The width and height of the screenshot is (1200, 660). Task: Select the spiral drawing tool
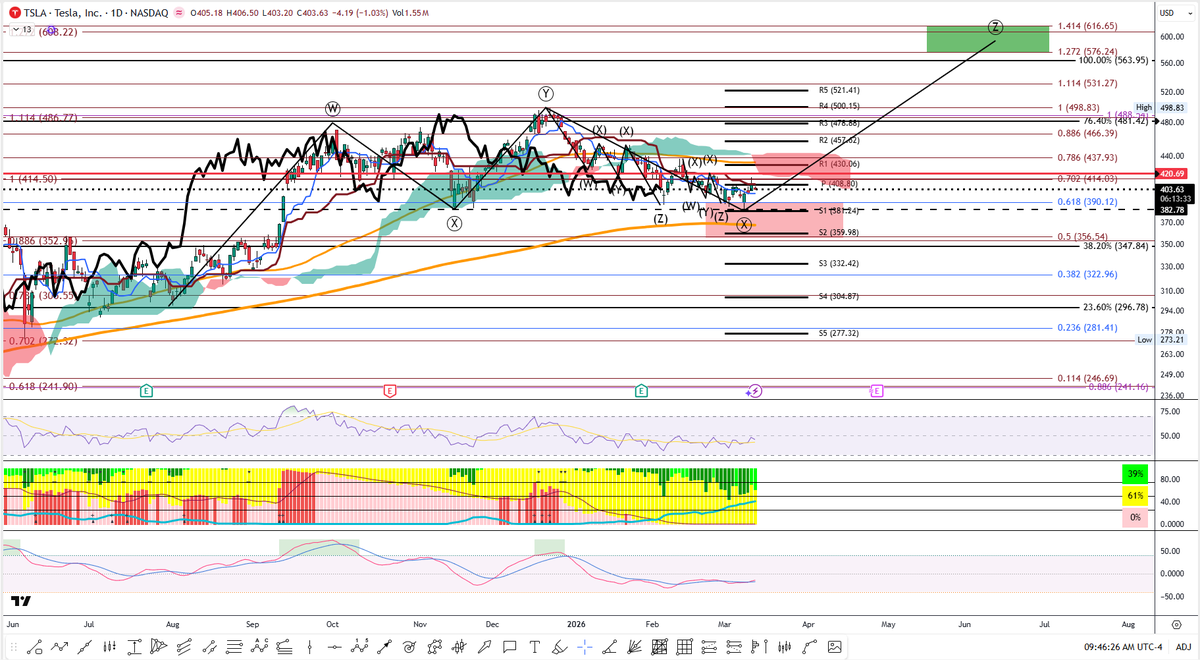410,647
